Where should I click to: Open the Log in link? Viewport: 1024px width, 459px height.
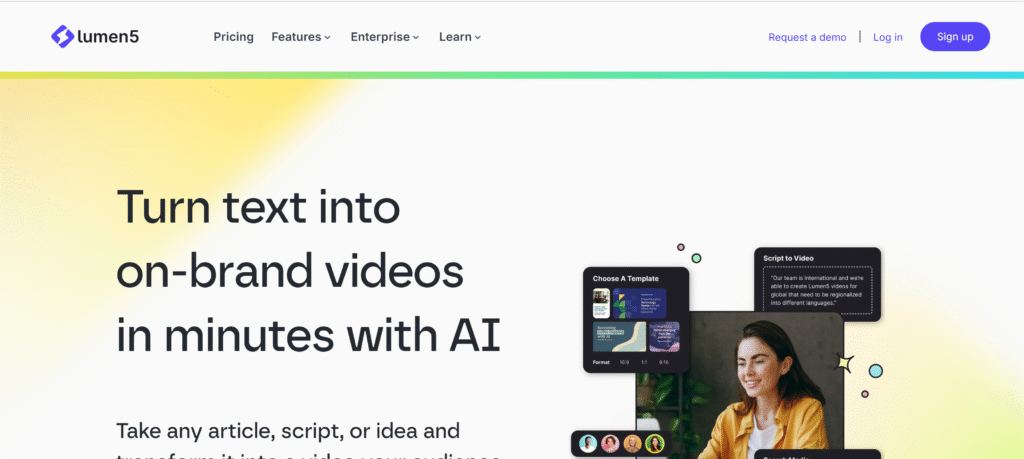[888, 37]
